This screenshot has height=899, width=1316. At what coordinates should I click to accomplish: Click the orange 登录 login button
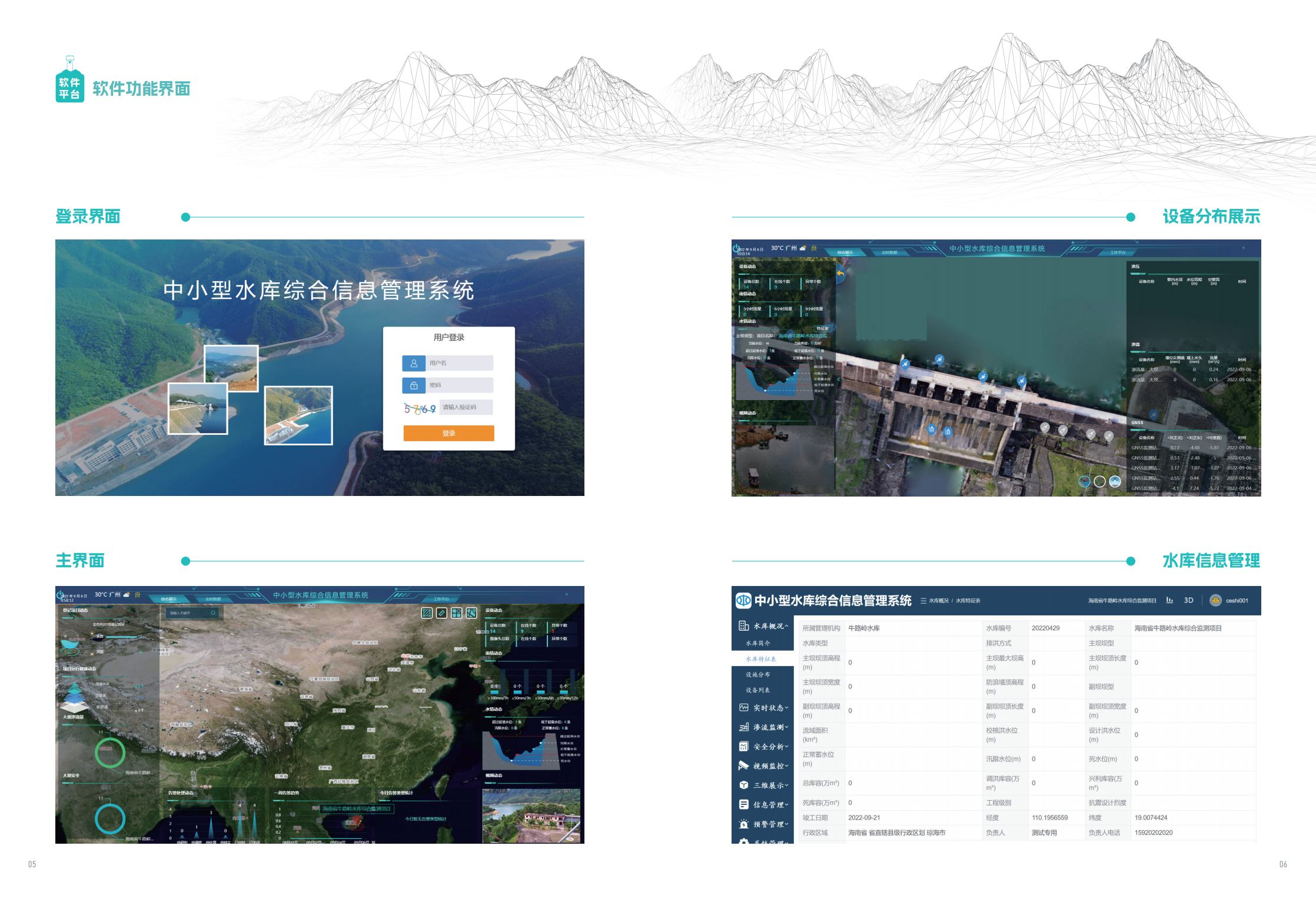point(448,433)
